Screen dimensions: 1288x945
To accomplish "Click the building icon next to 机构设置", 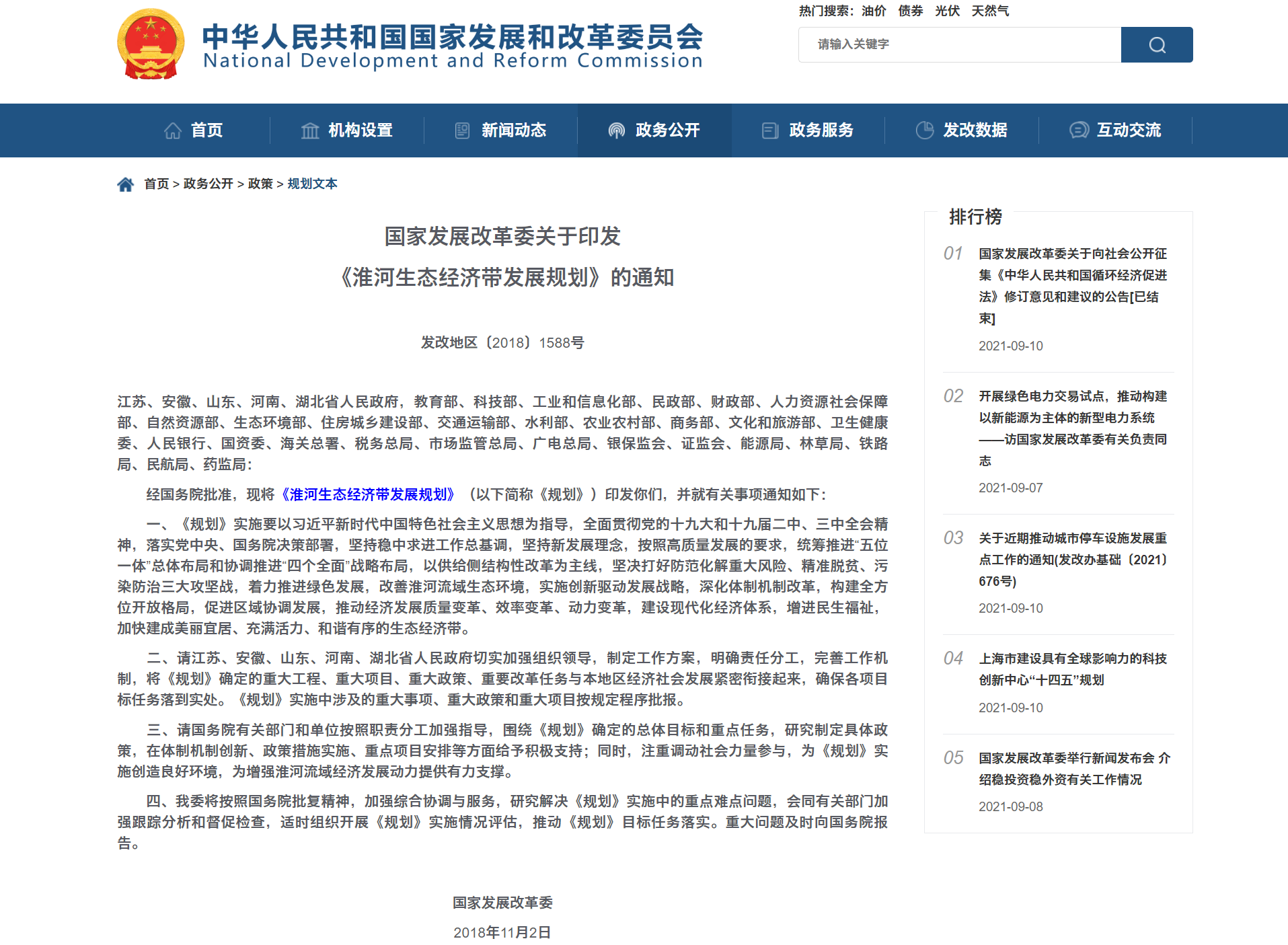I will [x=310, y=130].
